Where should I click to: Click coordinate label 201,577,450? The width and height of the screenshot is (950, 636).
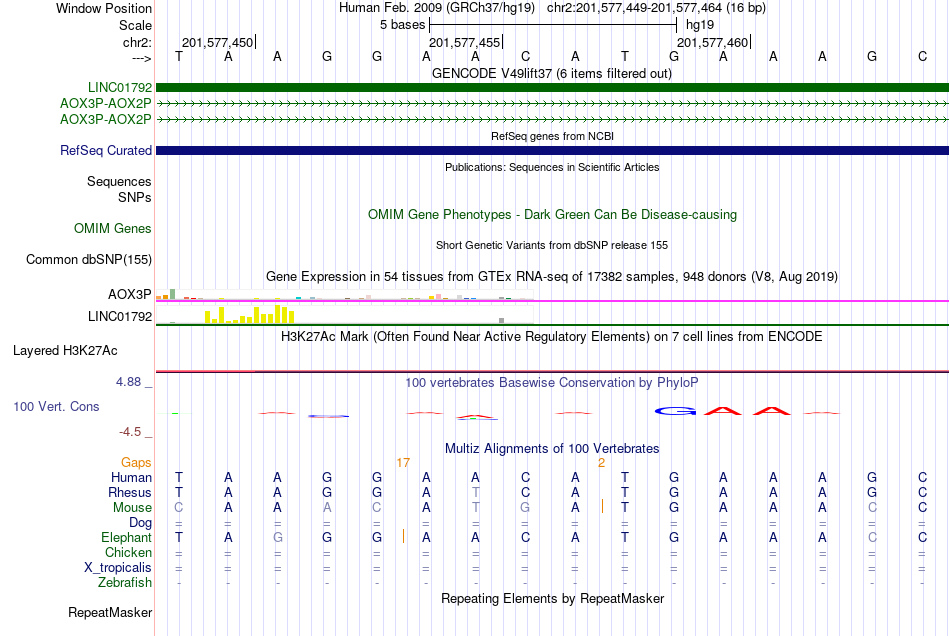pyautogui.click(x=218, y=42)
